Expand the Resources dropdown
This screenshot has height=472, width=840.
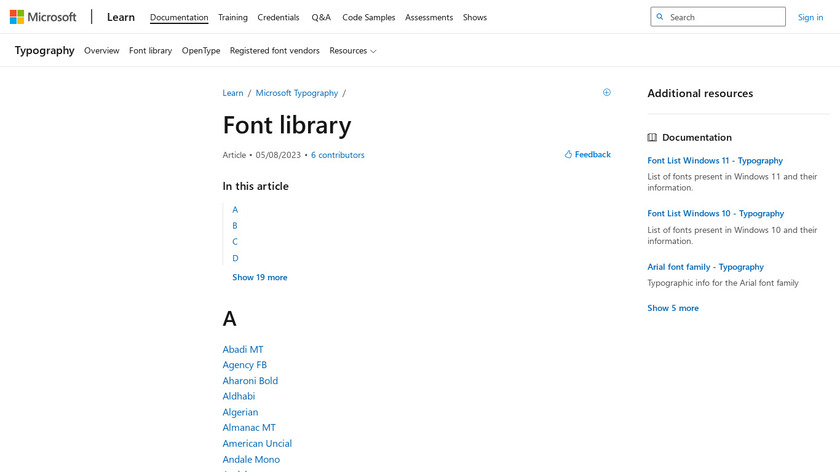tap(352, 50)
